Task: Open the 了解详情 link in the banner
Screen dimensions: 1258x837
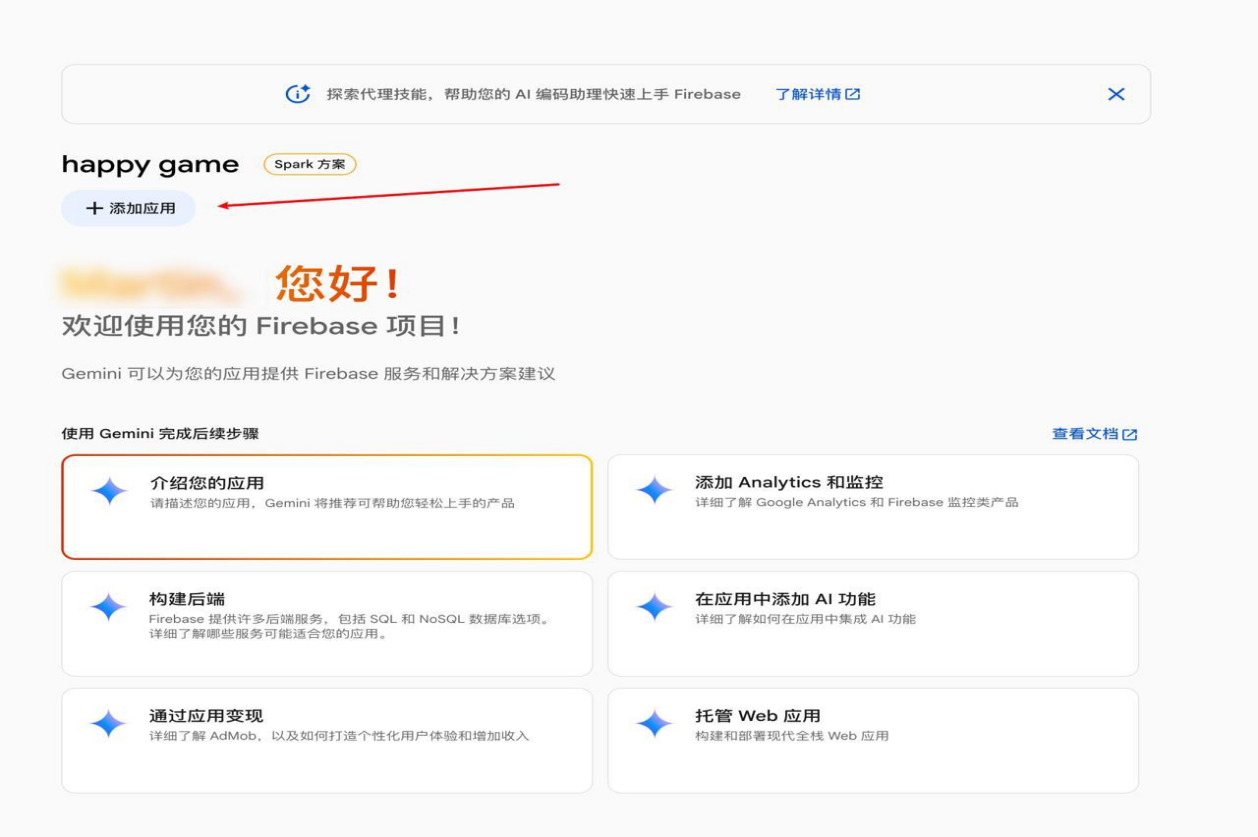Action: [818, 94]
